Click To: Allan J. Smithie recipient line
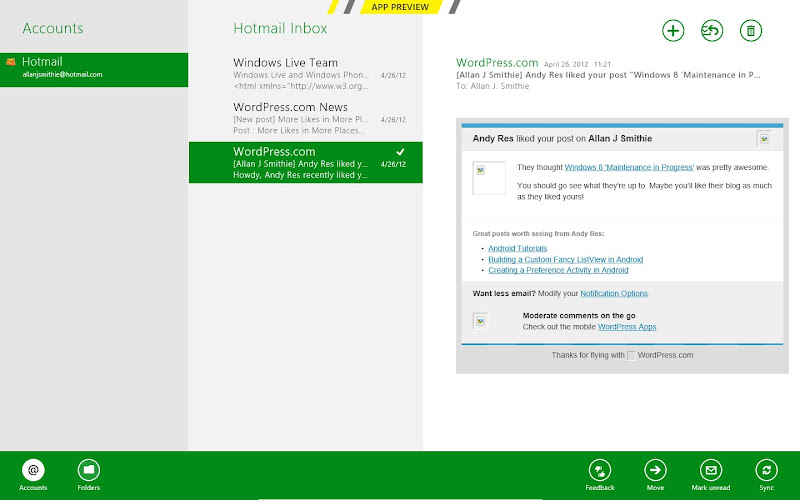 492,86
